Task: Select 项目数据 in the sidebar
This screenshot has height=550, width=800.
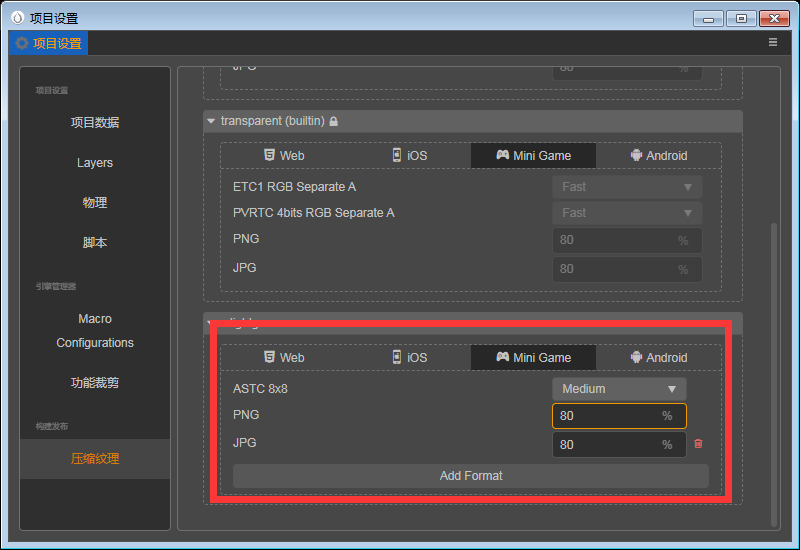Action: (95, 122)
